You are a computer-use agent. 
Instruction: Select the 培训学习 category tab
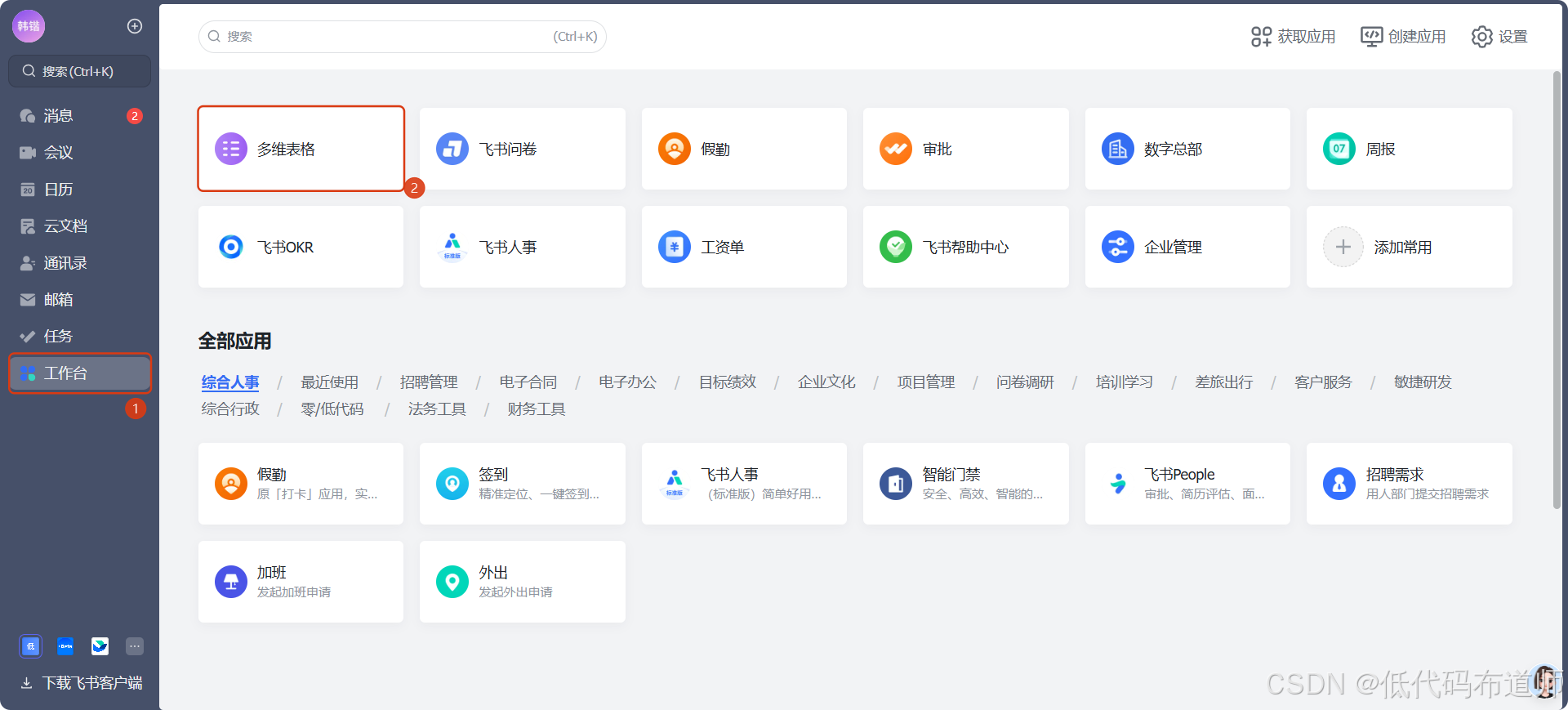click(1125, 382)
